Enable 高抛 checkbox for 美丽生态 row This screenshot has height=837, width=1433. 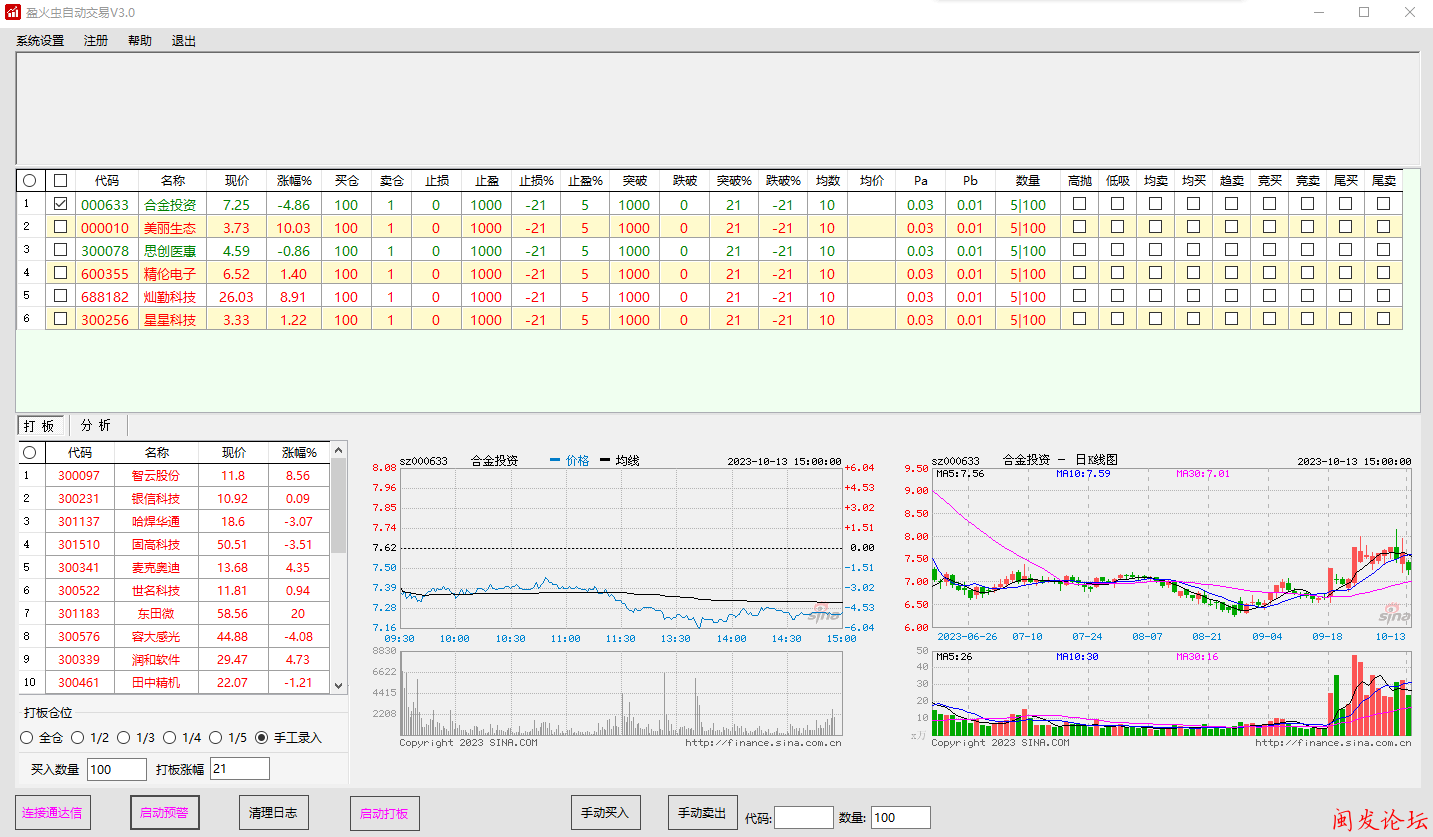[x=1079, y=227]
